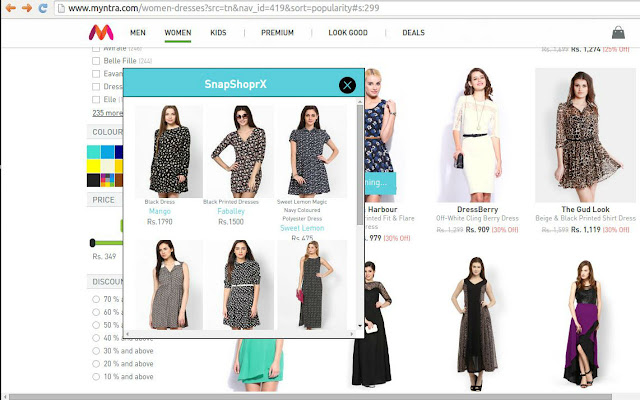The image size is (640, 400).
Task: Open the DressBerry off-white dress image
Action: [x=478, y=135]
